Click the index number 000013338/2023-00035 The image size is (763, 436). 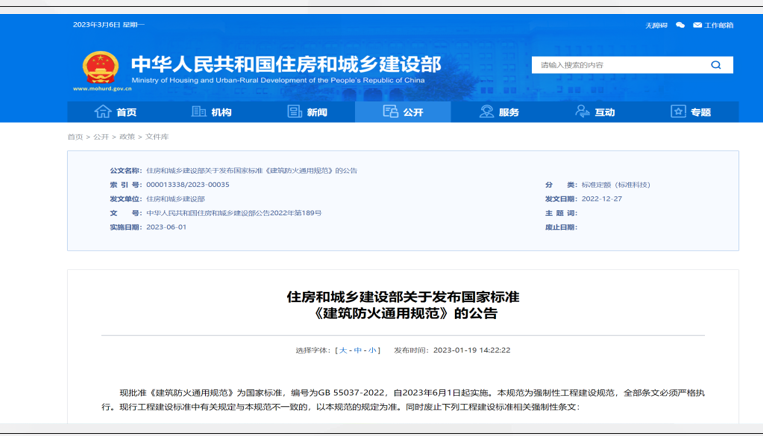pyautogui.click(x=188, y=185)
